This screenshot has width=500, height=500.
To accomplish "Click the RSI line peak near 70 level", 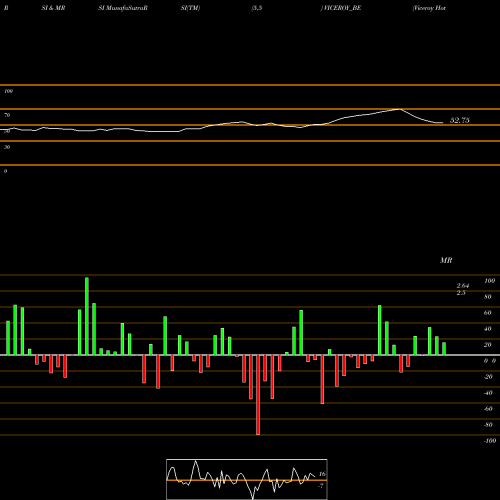I will click(399, 109).
